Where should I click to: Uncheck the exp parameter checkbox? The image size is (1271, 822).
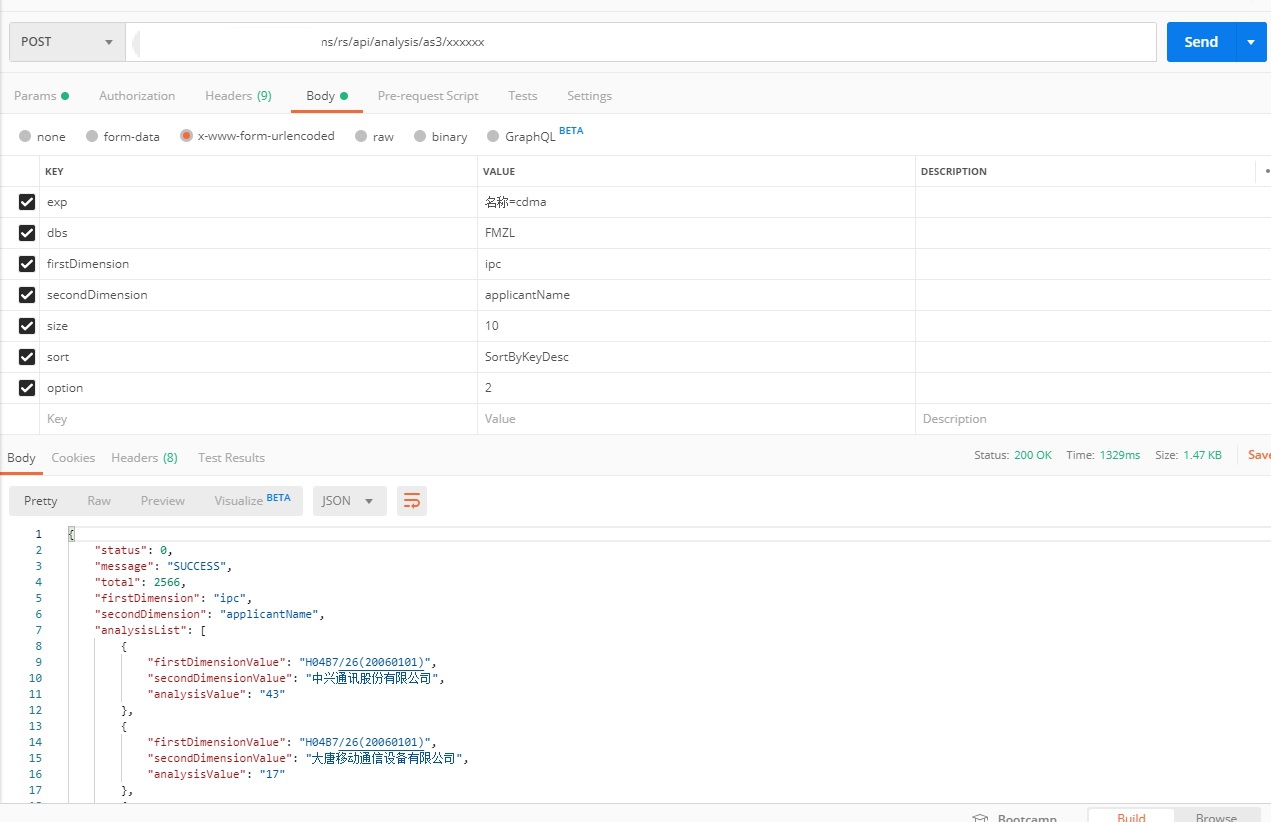point(27,202)
